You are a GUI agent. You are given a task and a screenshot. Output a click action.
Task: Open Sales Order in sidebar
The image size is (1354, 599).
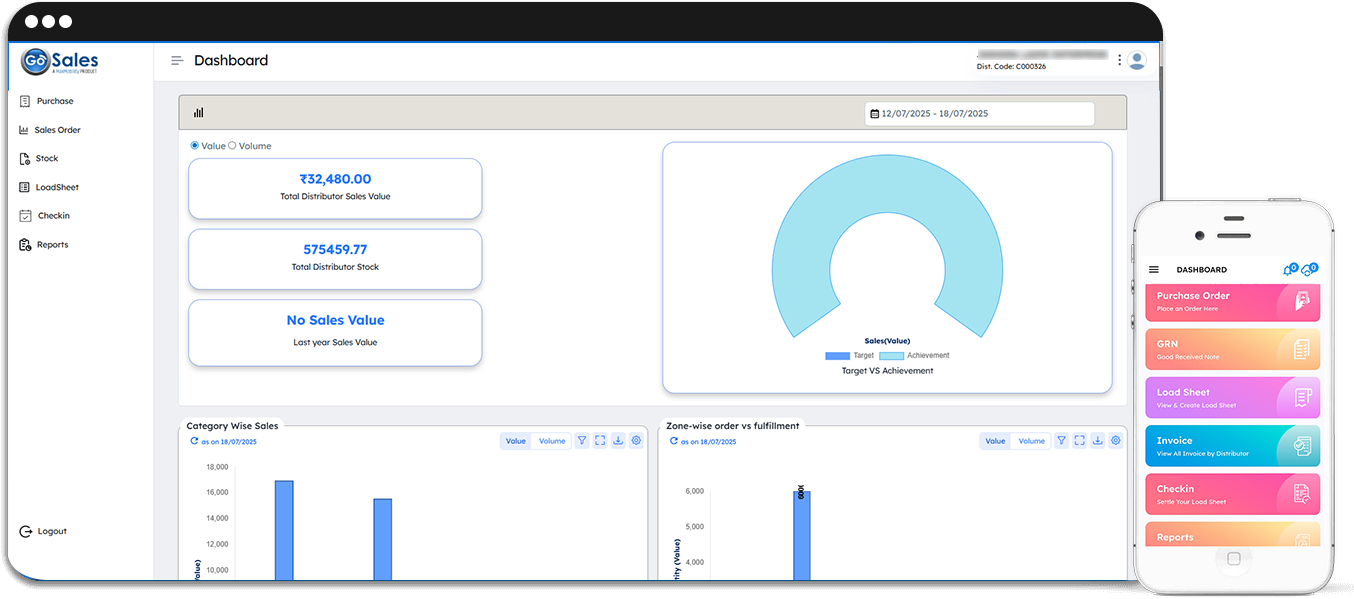pos(50,130)
